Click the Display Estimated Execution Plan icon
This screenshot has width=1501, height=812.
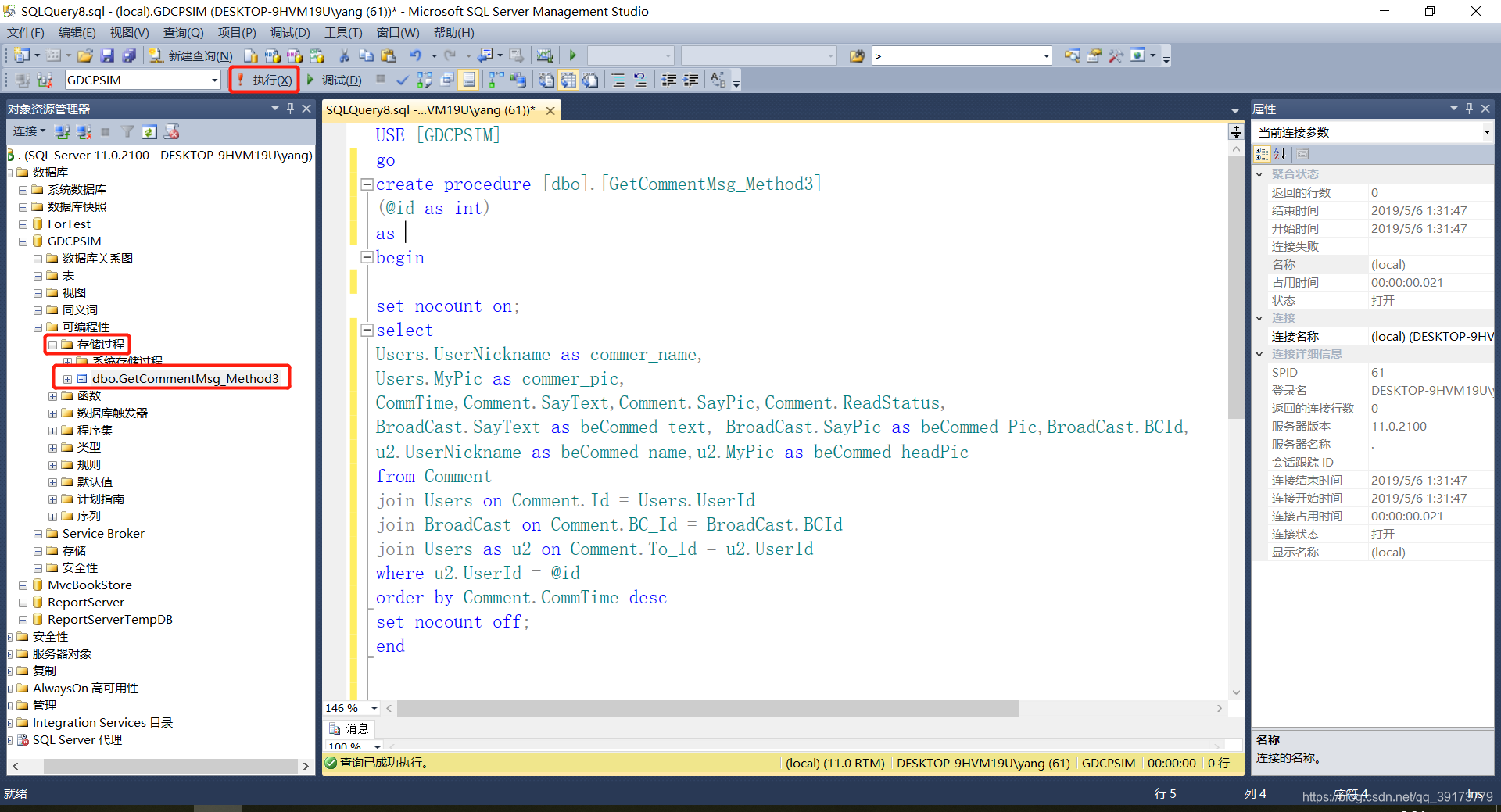tap(425, 80)
